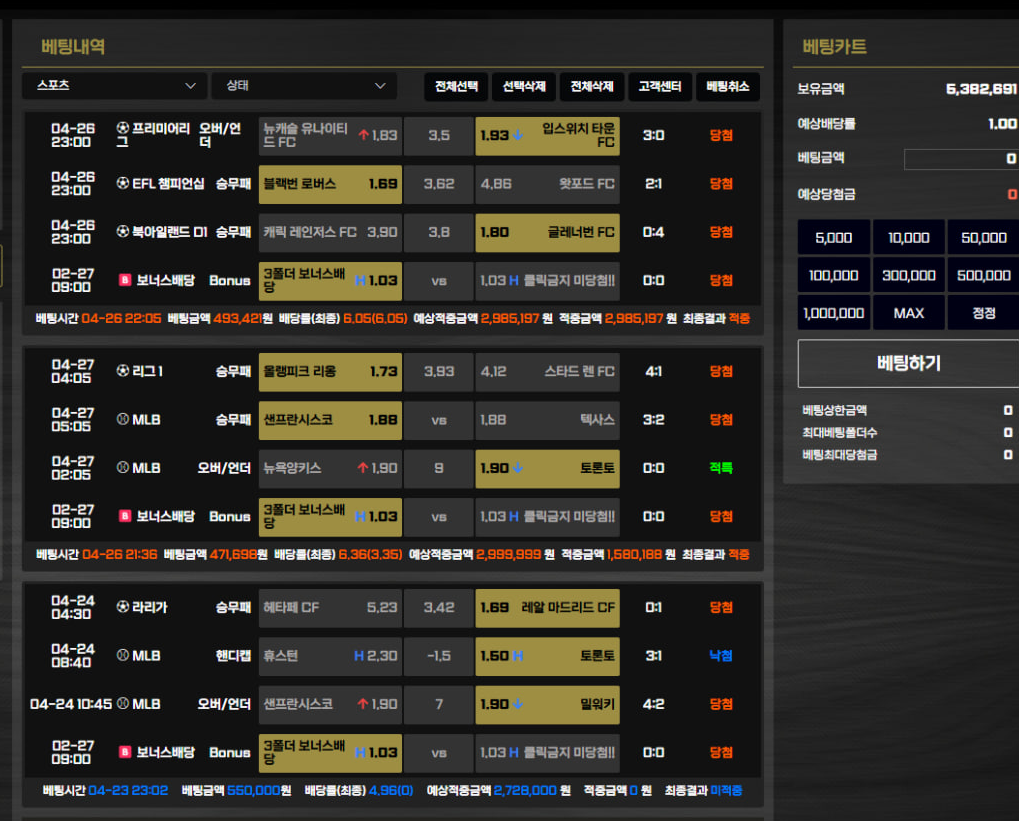Click the soccer ball icon beside 리그 1
This screenshot has height=821, width=1019.
[x=123, y=371]
